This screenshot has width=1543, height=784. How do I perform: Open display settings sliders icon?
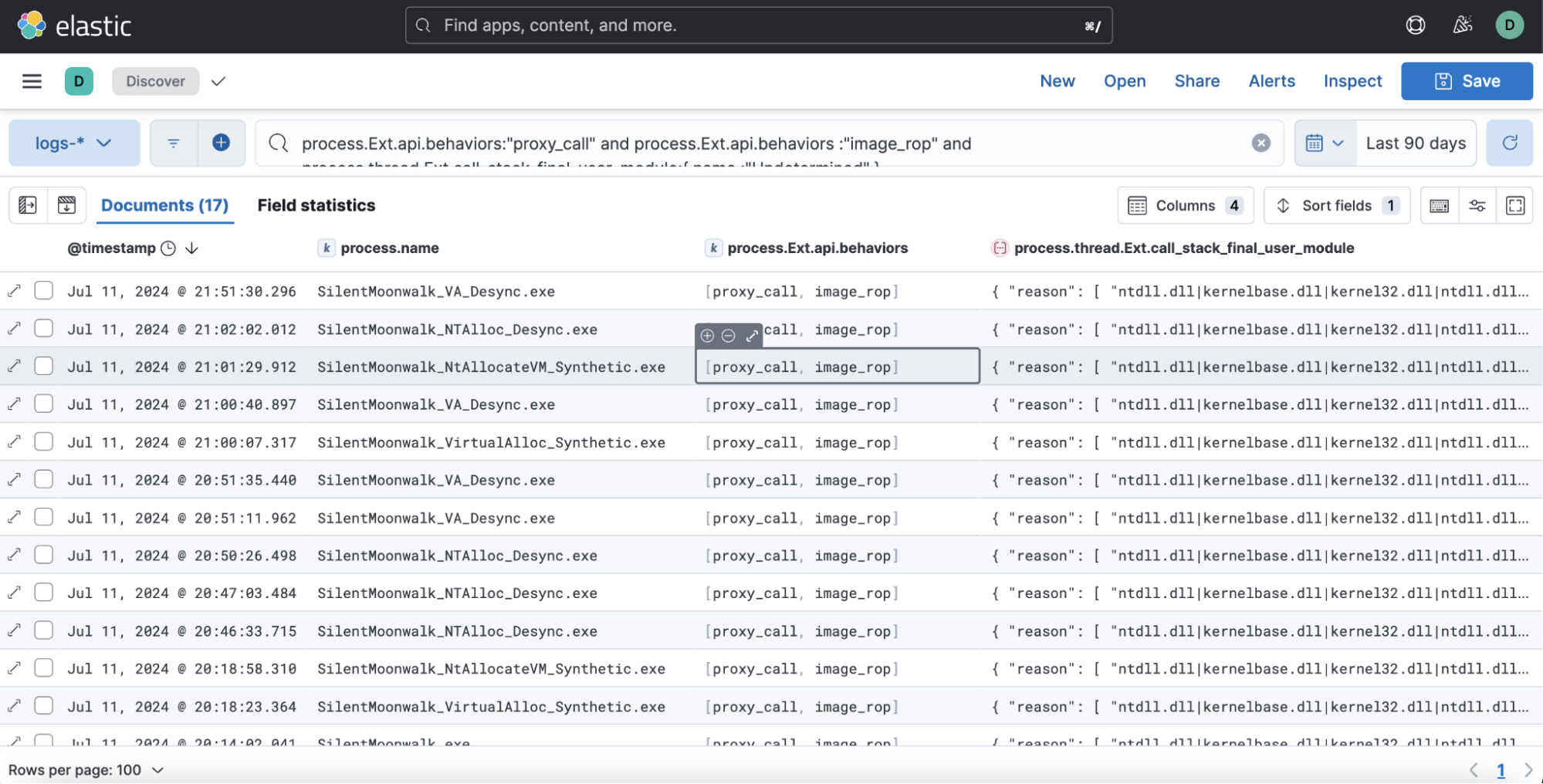click(x=1477, y=205)
